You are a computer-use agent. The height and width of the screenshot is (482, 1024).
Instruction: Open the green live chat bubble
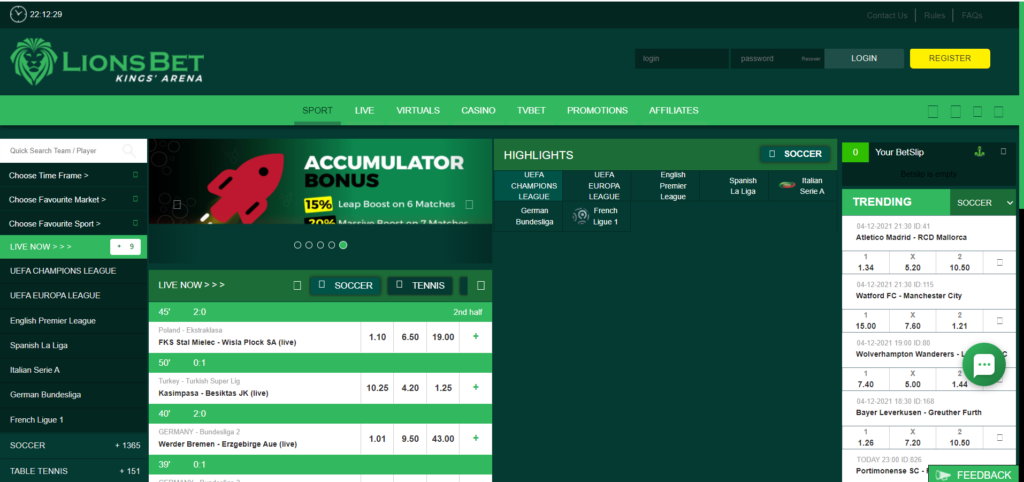click(x=984, y=365)
